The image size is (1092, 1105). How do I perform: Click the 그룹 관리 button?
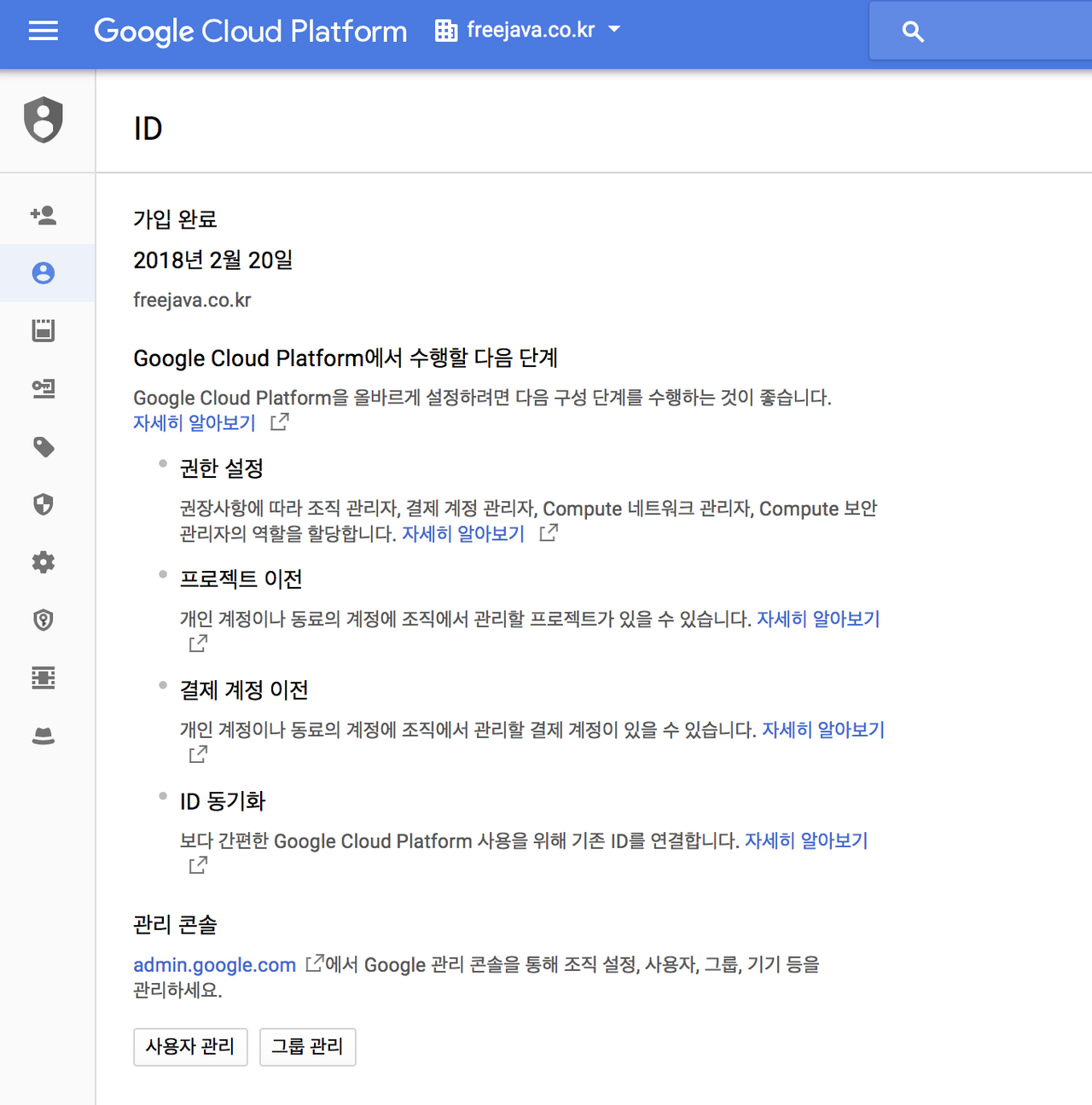[307, 1047]
